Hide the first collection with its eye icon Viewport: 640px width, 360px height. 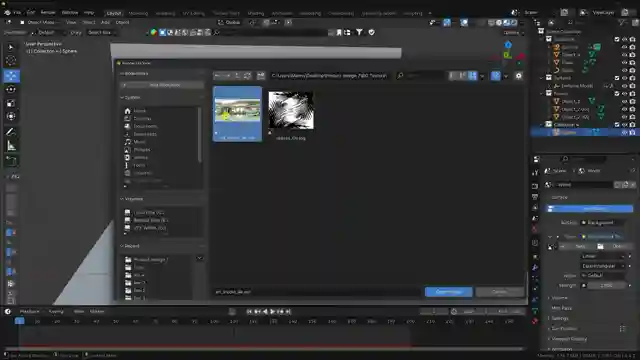(x=624, y=39)
